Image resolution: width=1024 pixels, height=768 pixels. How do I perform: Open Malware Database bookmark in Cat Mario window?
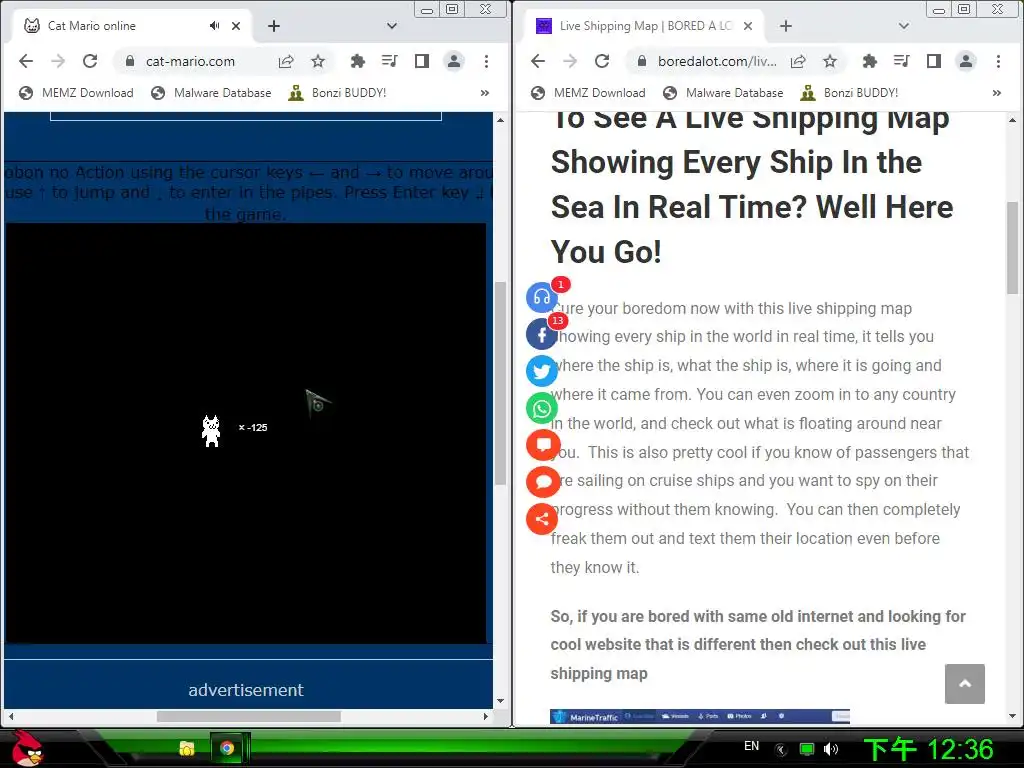(211, 93)
